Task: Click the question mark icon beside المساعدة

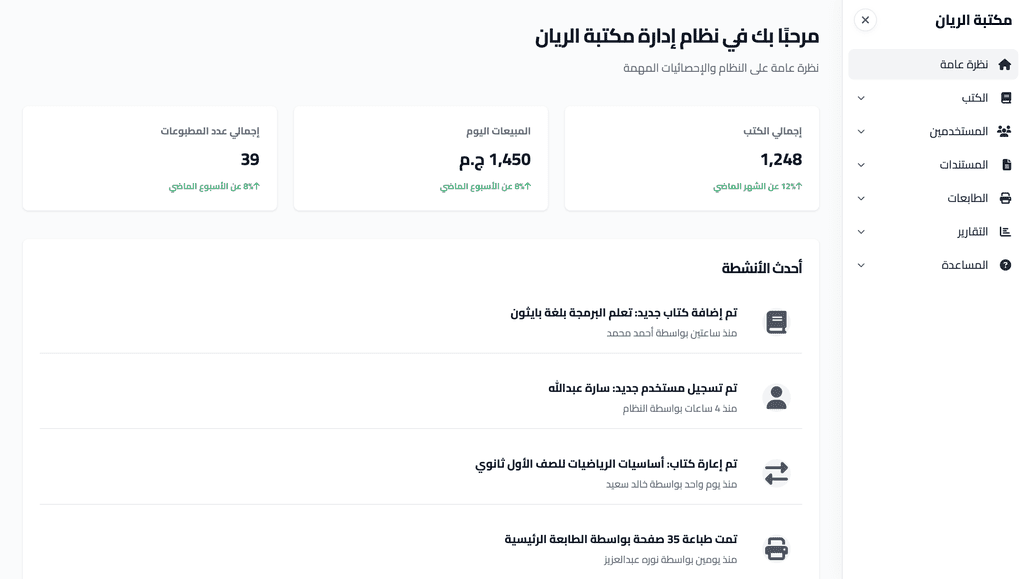Action: pos(1005,265)
